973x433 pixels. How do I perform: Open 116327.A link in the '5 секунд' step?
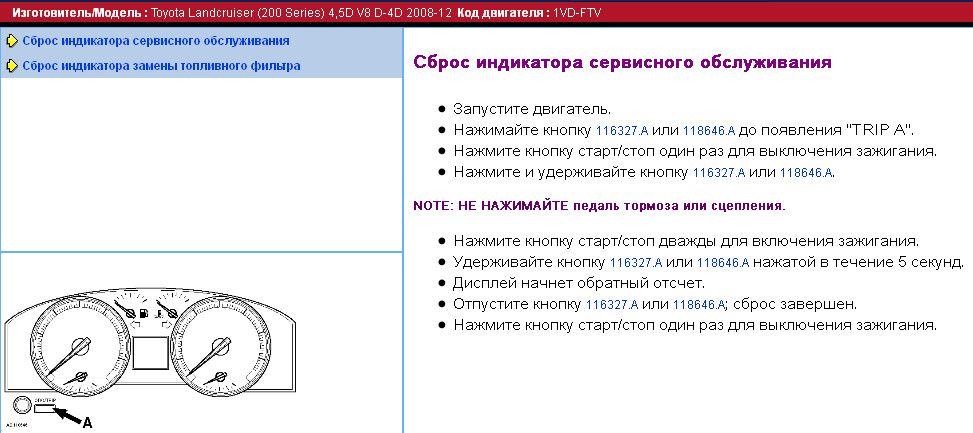[636, 262]
